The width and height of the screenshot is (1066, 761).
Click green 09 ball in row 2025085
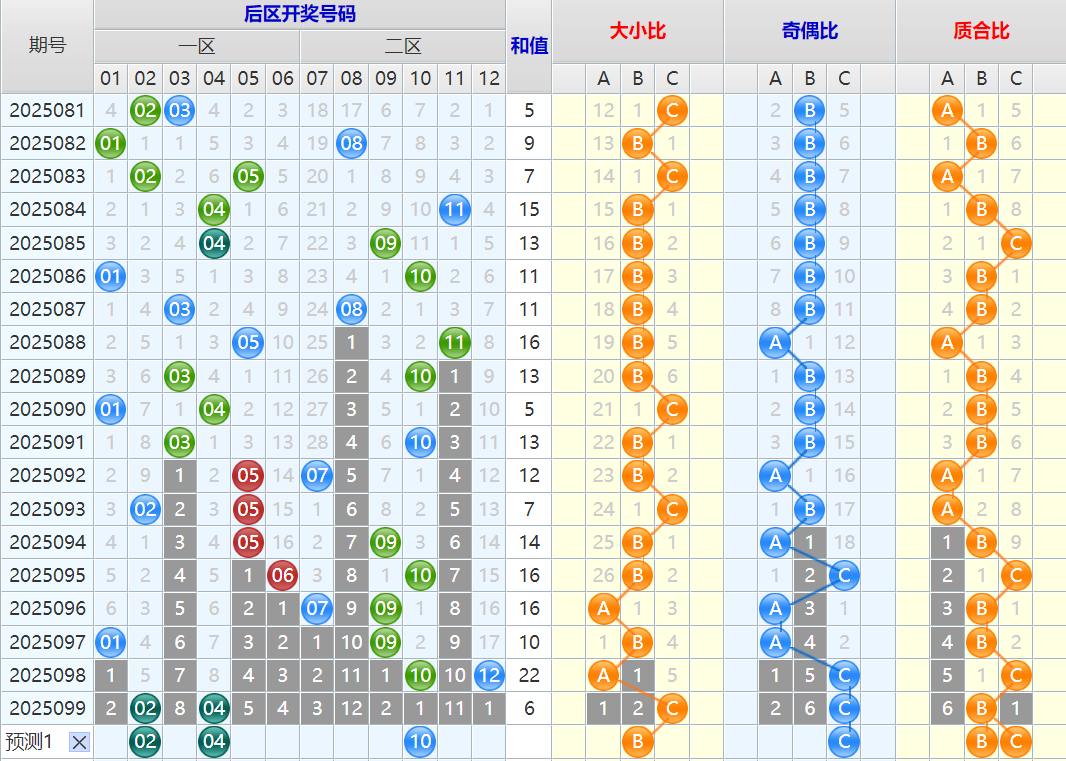coord(385,243)
